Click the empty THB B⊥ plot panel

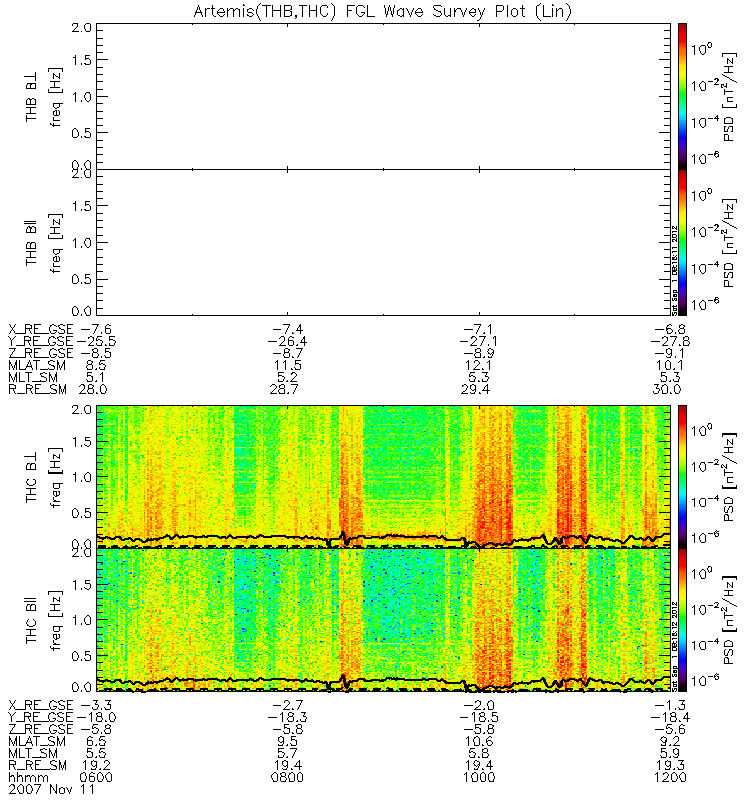383,96
